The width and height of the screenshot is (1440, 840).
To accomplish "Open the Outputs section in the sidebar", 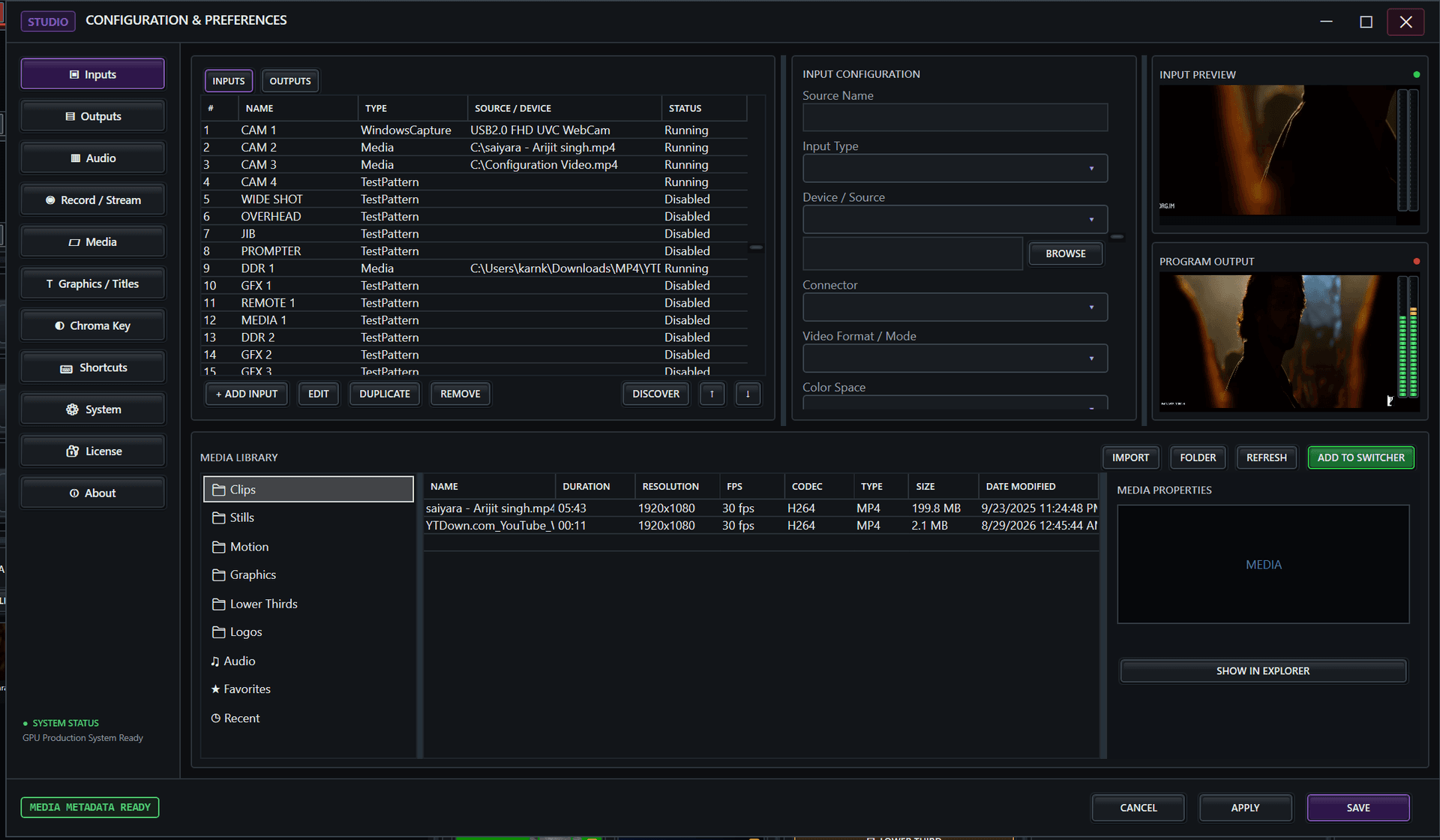I will (x=92, y=116).
